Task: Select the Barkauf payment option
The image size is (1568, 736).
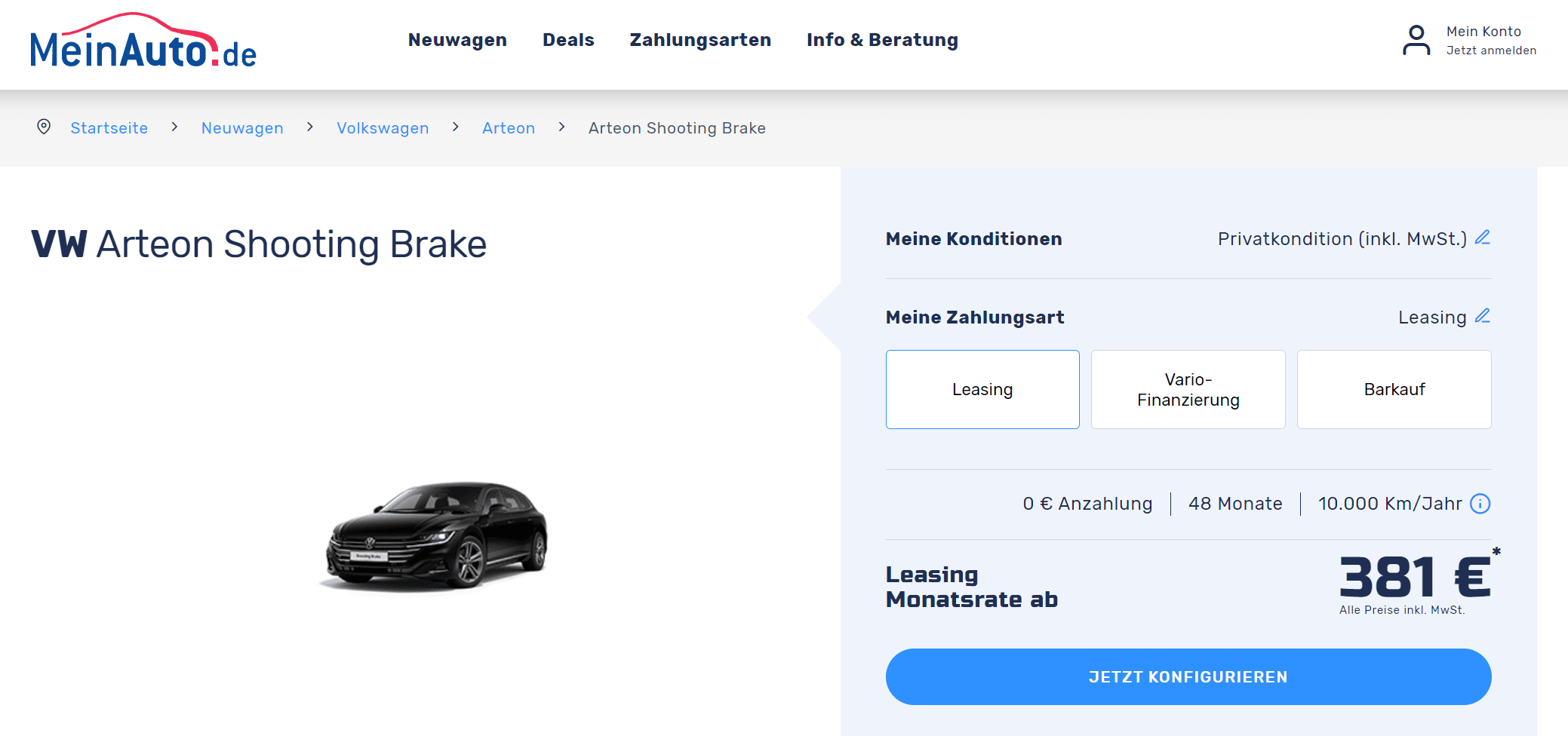Action: [1394, 389]
